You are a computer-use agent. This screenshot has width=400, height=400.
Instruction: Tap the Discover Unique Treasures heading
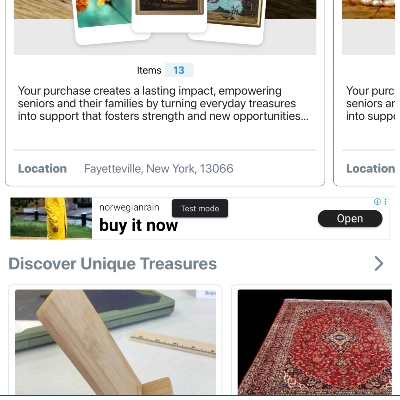click(113, 264)
